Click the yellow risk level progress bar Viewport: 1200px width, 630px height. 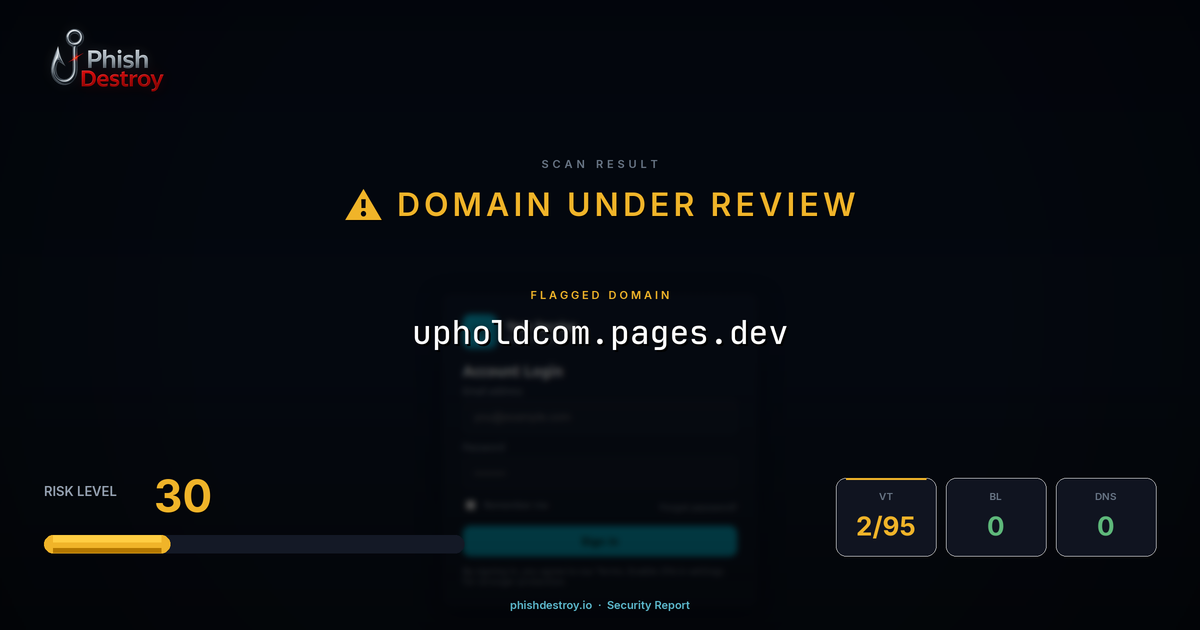[106, 543]
